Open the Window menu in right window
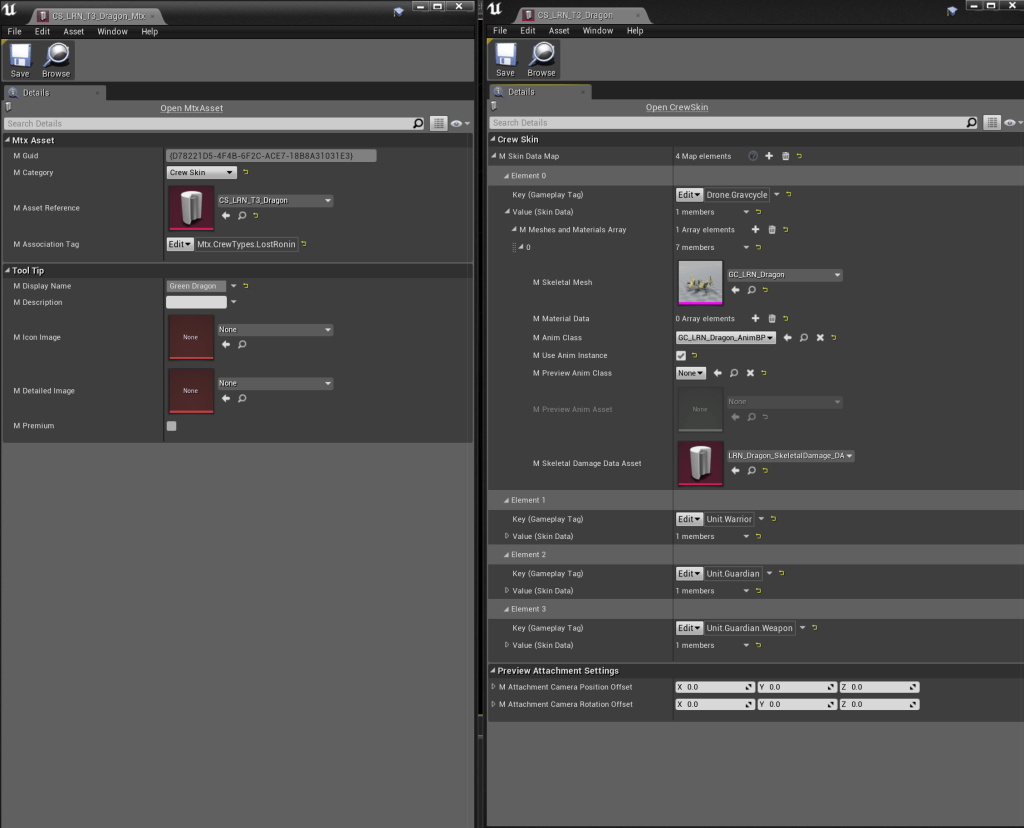 [597, 31]
